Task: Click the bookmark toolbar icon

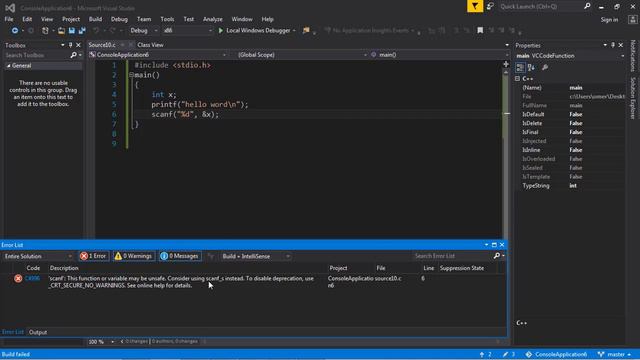Action: pyautogui.click(x=480, y=31)
